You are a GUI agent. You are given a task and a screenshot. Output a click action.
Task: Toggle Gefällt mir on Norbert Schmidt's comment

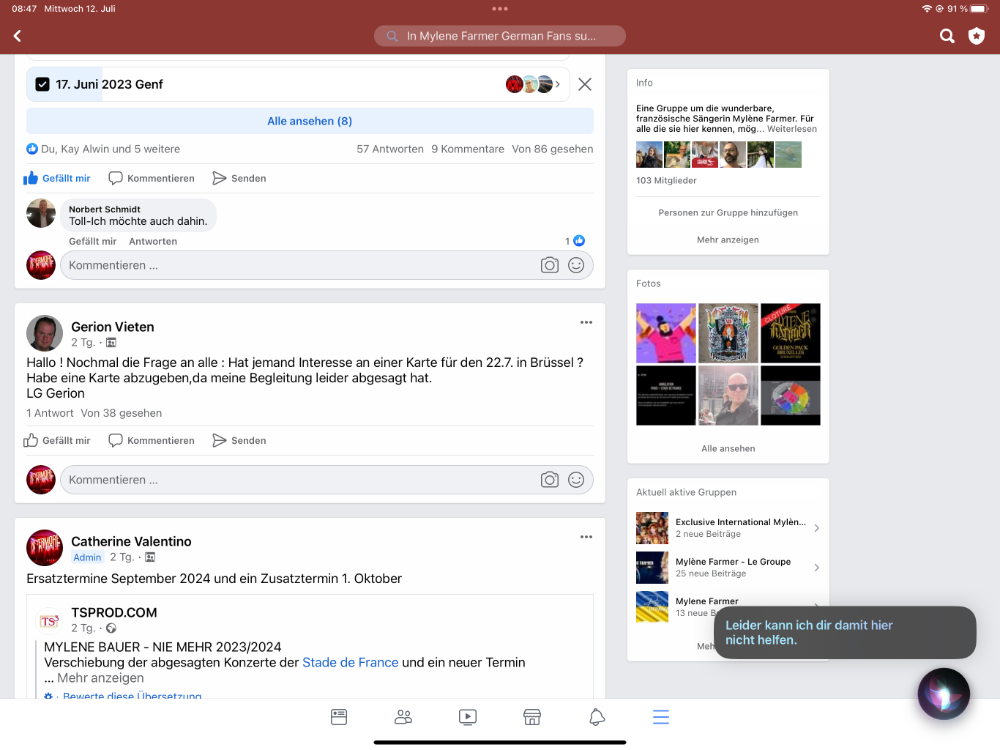pyautogui.click(x=93, y=241)
